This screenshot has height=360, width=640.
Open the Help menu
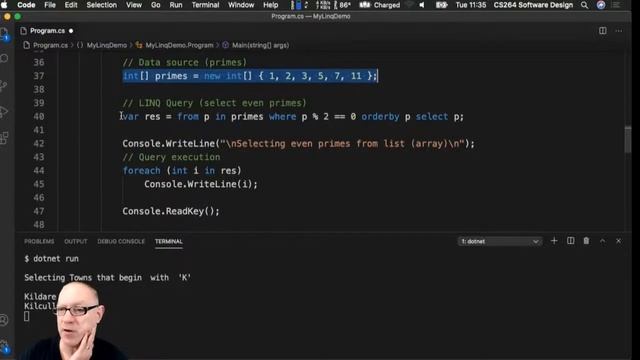(271, 5)
